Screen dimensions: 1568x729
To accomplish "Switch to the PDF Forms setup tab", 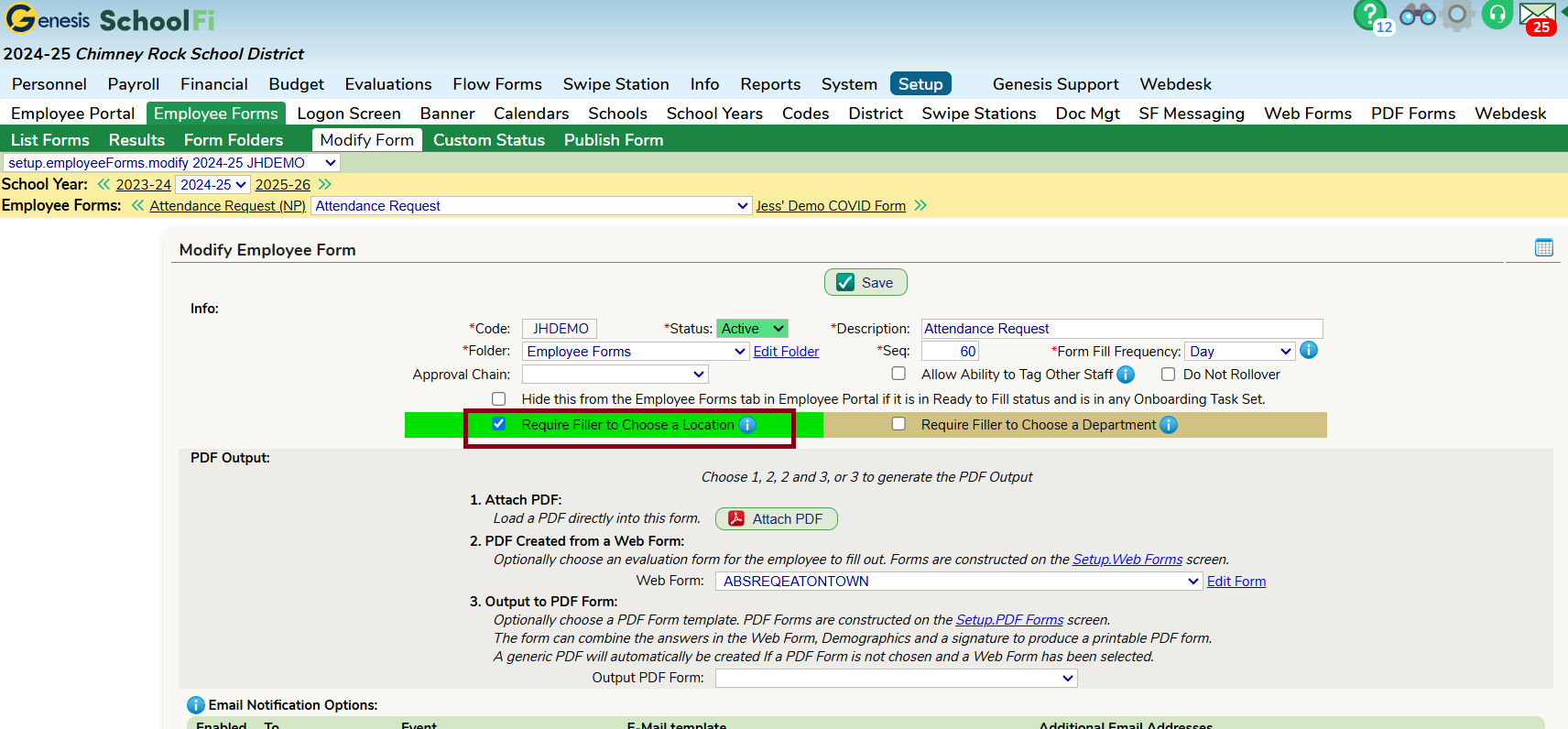I will point(1413,114).
